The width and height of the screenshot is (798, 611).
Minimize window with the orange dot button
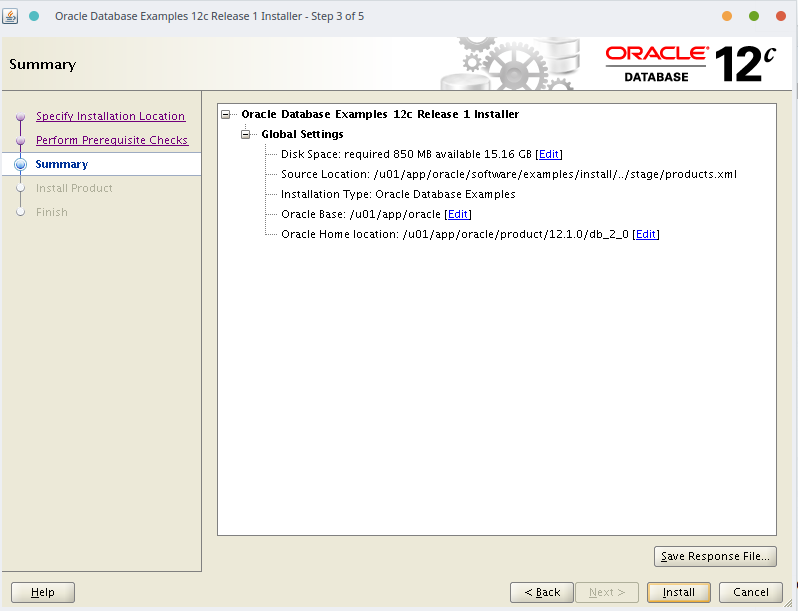click(x=727, y=16)
